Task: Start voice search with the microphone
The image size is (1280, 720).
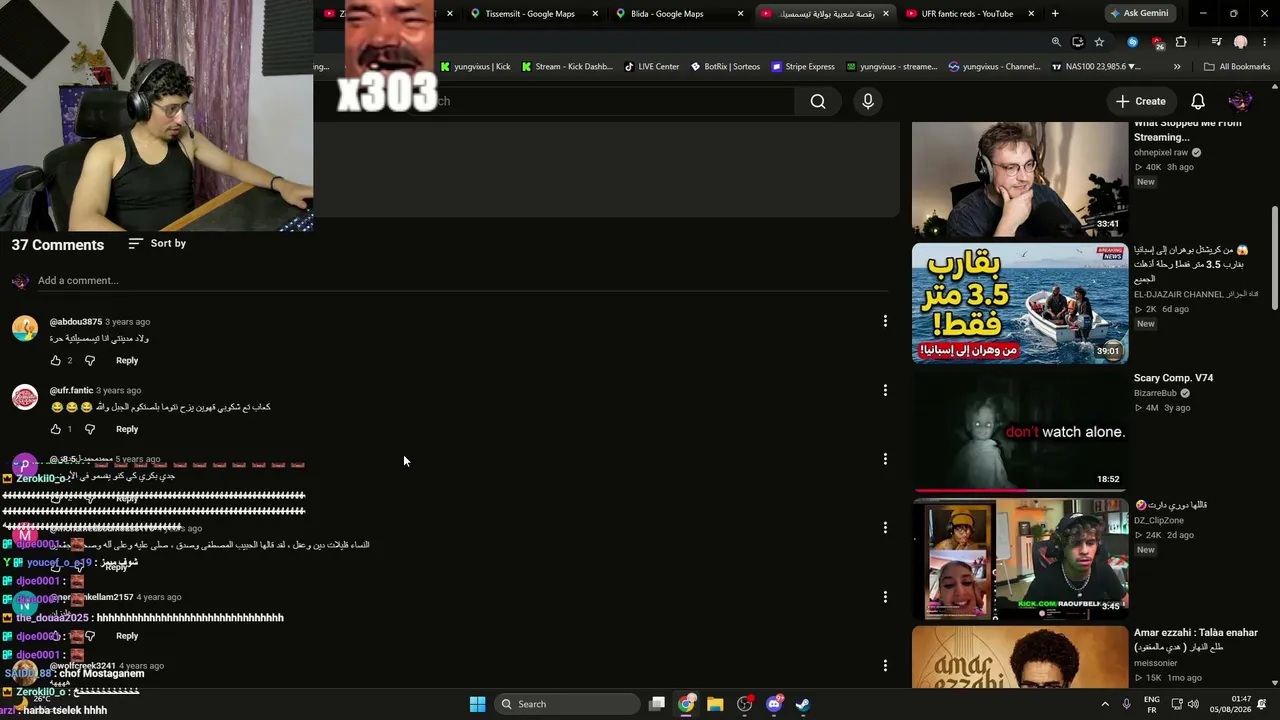Action: (x=868, y=101)
